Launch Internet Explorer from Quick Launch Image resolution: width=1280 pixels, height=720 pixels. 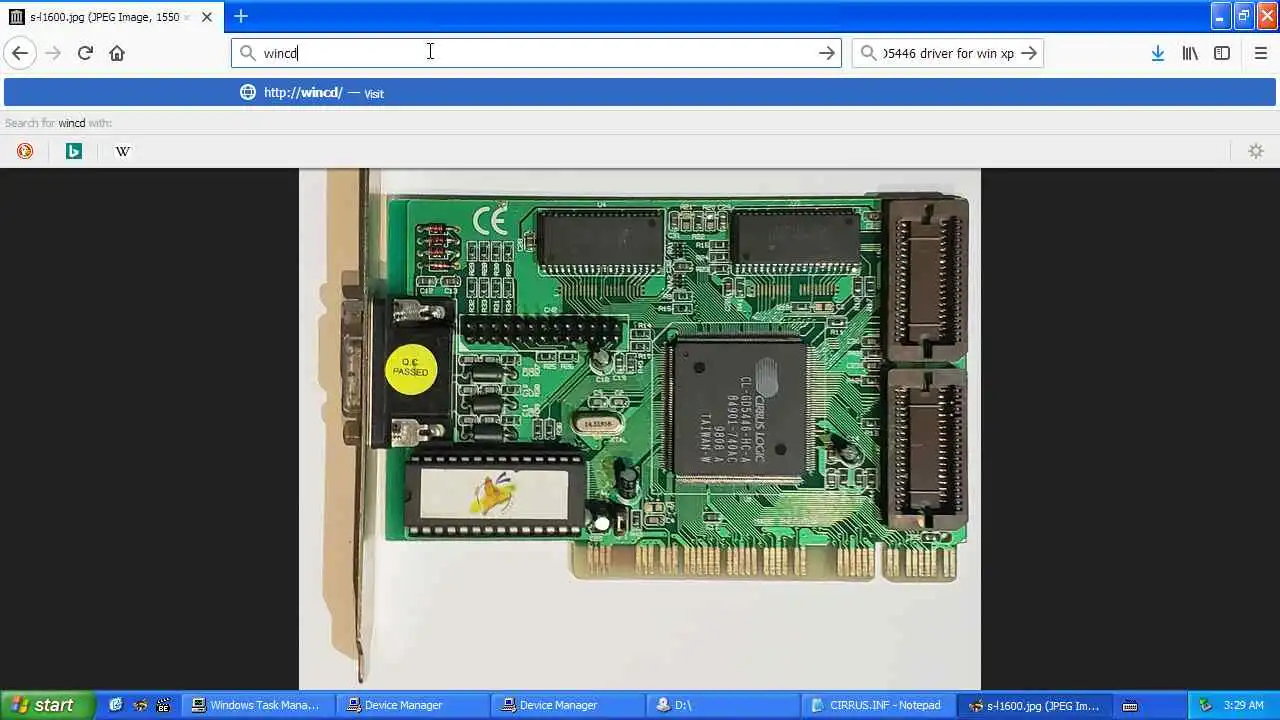[x=116, y=705]
